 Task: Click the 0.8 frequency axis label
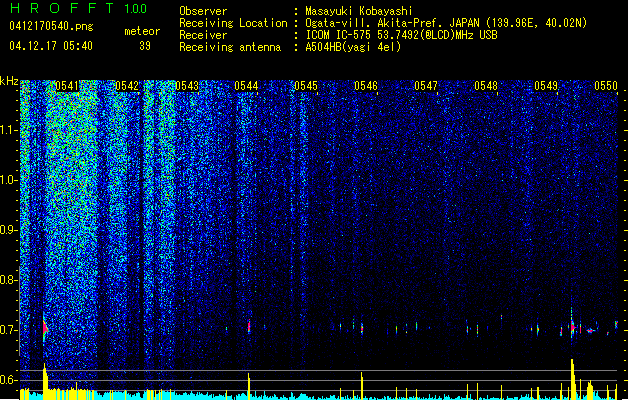click(8, 280)
